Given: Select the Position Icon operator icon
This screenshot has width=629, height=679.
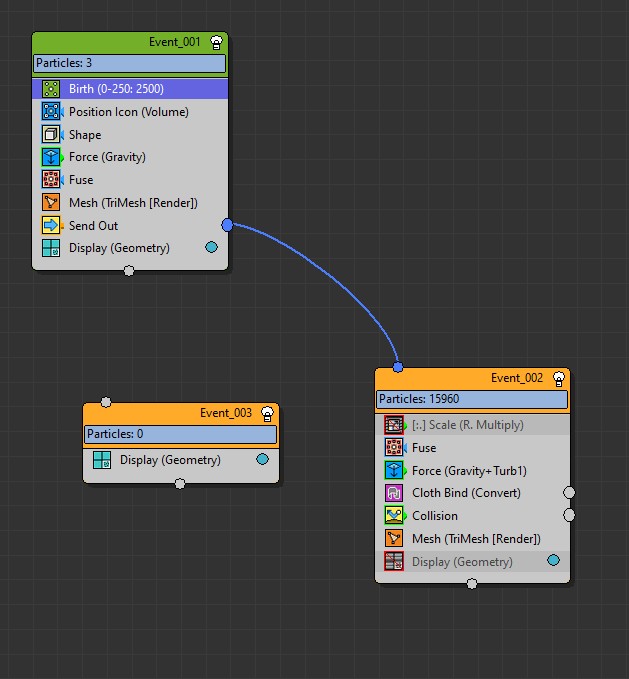Looking at the screenshot, I should pos(51,112).
